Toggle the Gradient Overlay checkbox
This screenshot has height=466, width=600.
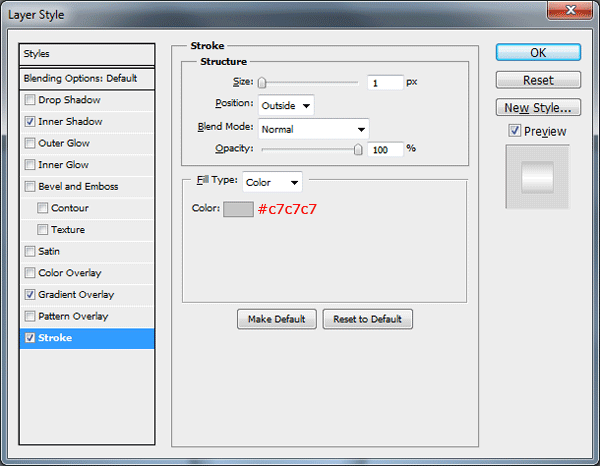click(x=29, y=295)
